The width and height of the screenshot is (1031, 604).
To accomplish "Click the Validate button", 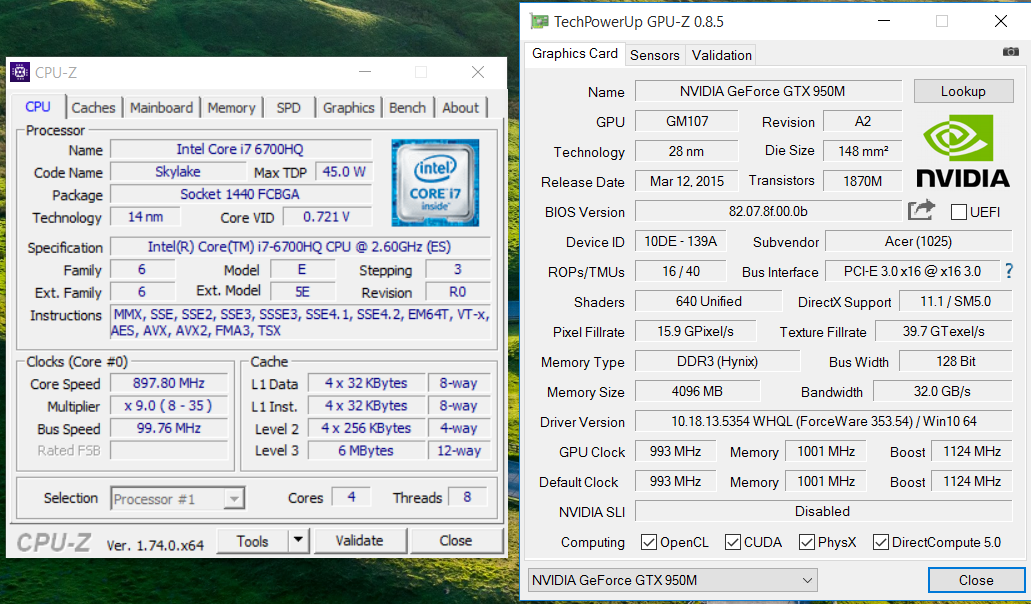I will click(x=359, y=541).
